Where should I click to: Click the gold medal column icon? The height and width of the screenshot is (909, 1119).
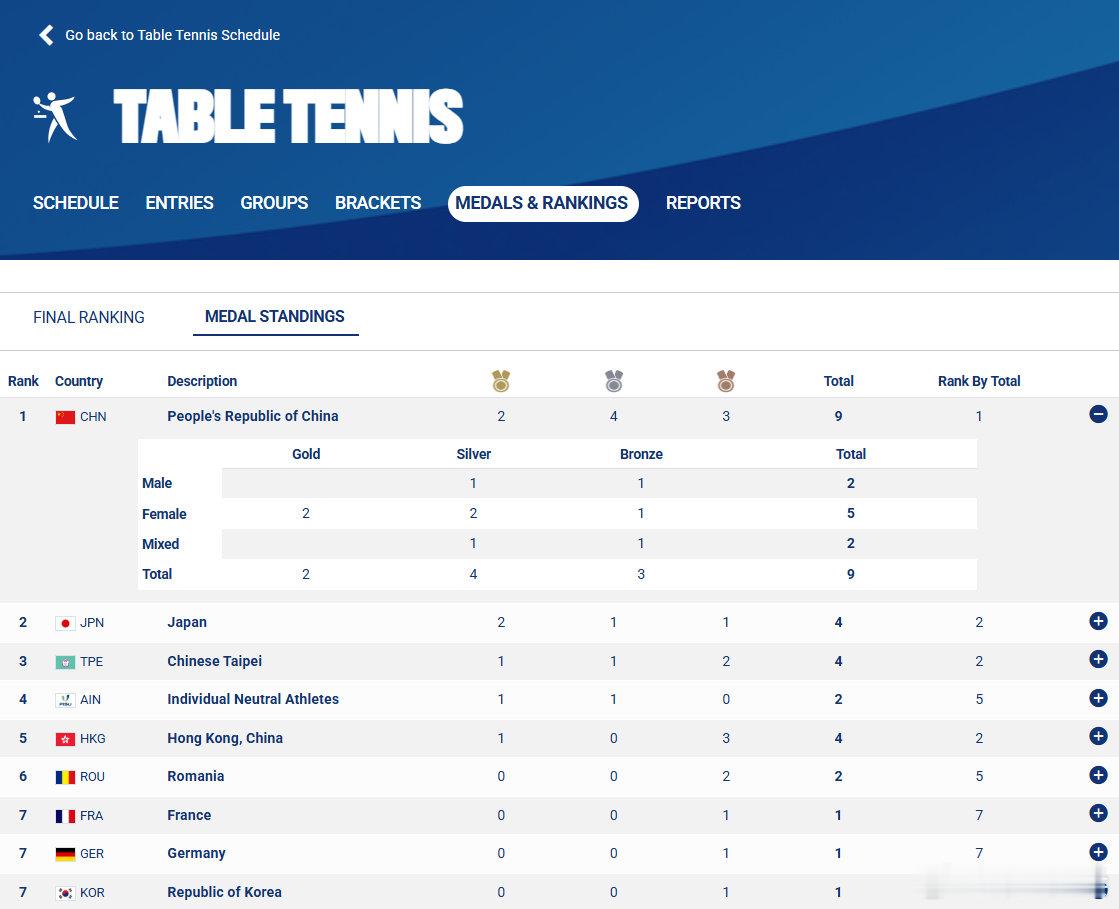501,381
